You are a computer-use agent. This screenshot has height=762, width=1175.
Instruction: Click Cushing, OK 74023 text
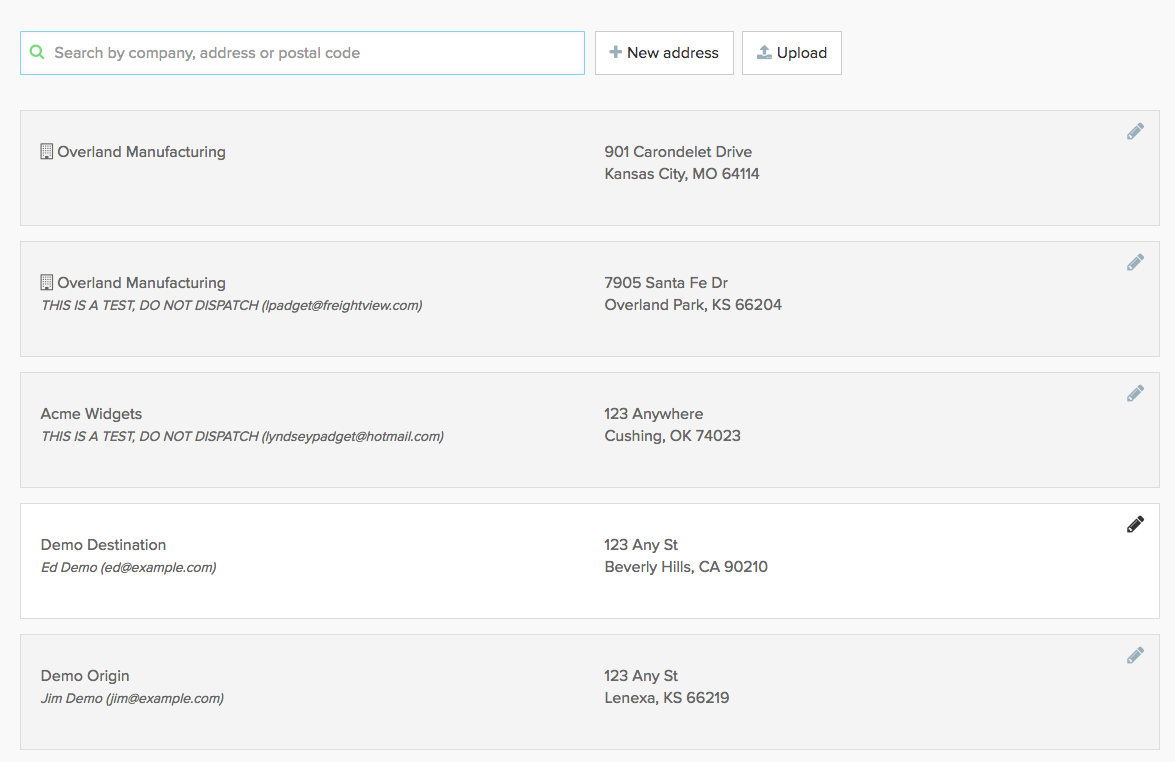tap(672, 436)
